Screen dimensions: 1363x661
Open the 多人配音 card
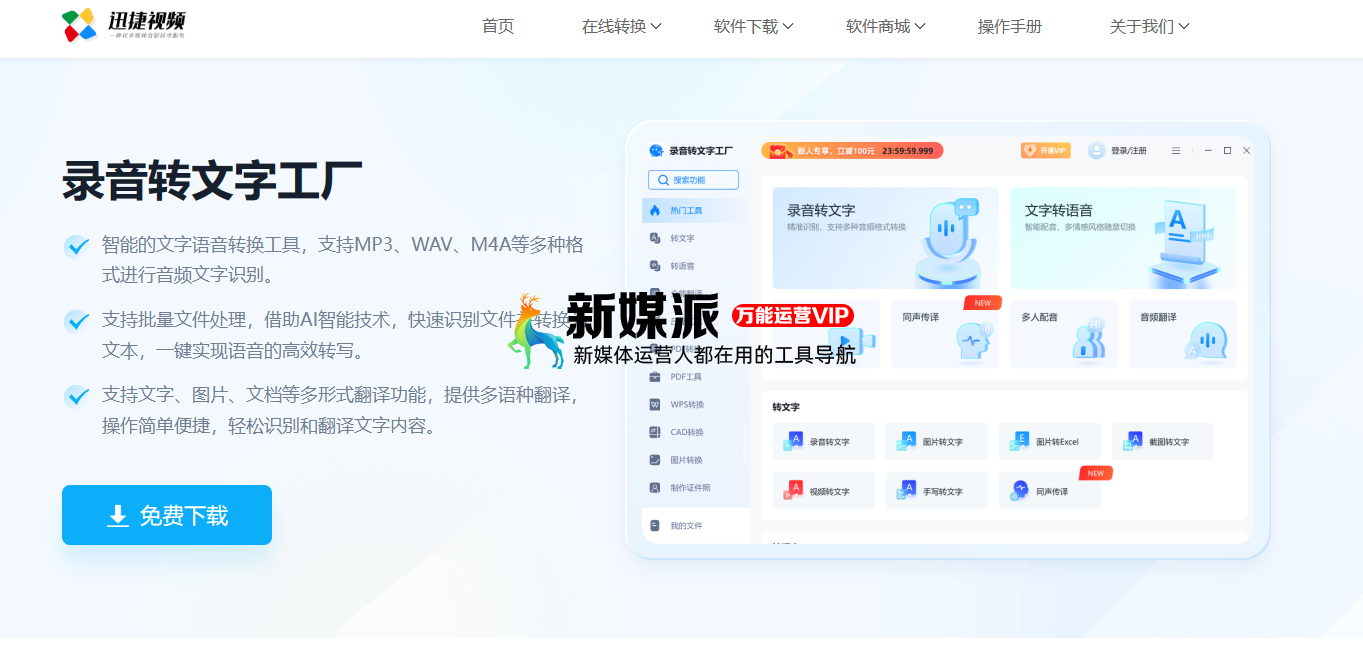click(x=1064, y=334)
